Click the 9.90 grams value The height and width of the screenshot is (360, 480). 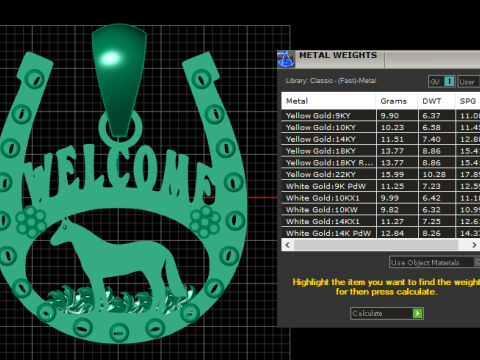point(390,116)
